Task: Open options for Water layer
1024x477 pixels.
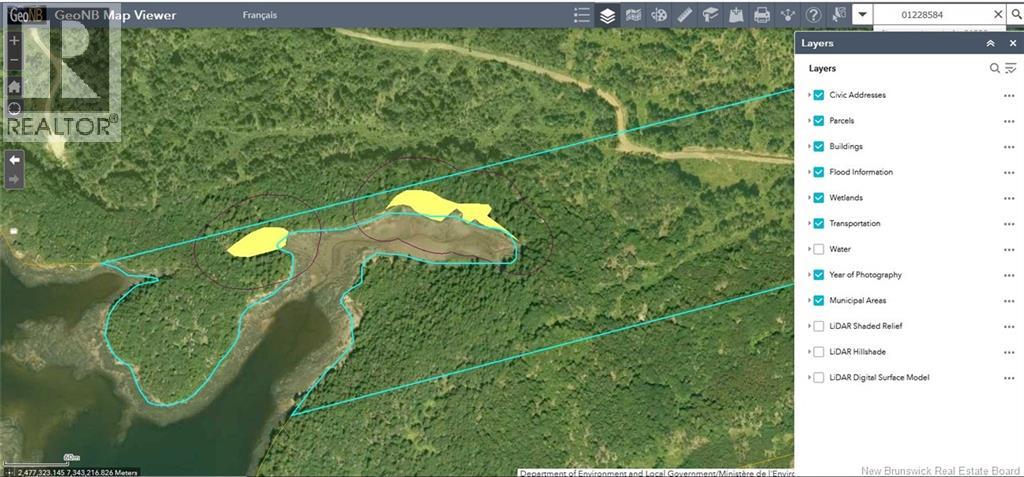Action: click(x=1009, y=250)
